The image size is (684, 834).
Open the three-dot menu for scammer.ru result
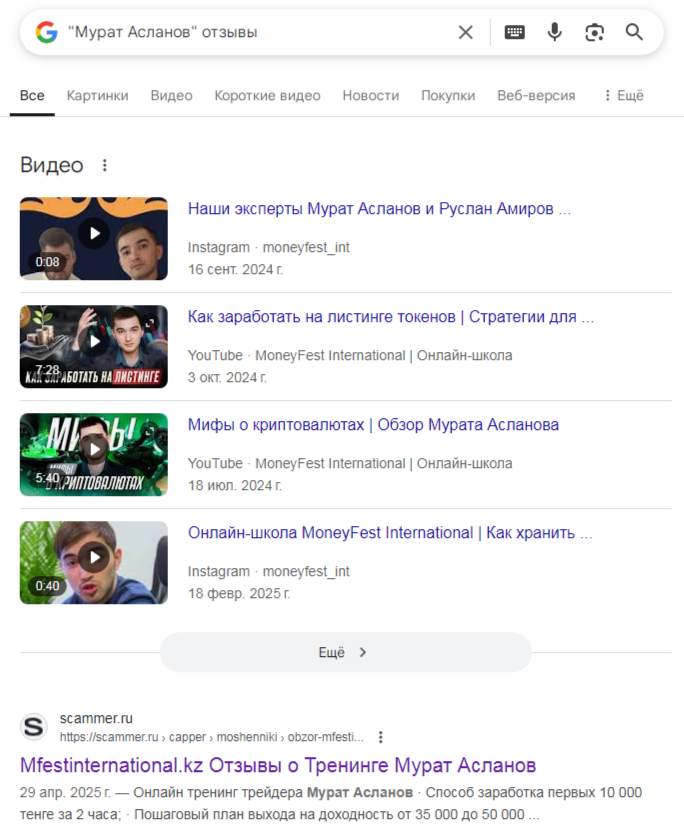(x=380, y=737)
